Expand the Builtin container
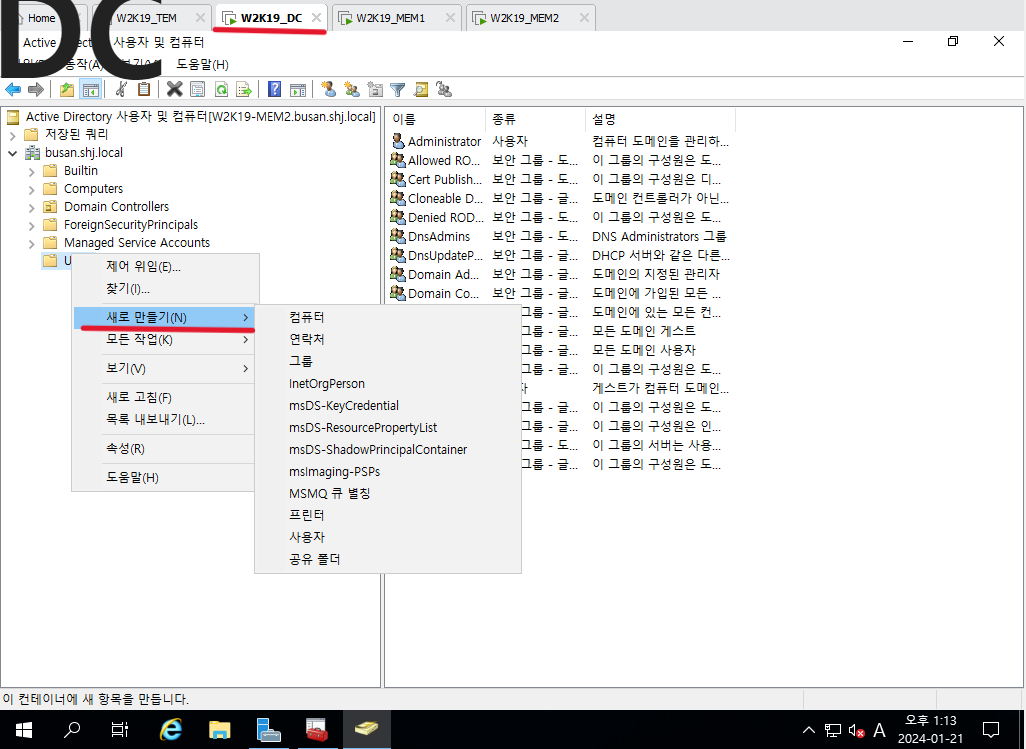This screenshot has width=1026, height=749. 31,172
